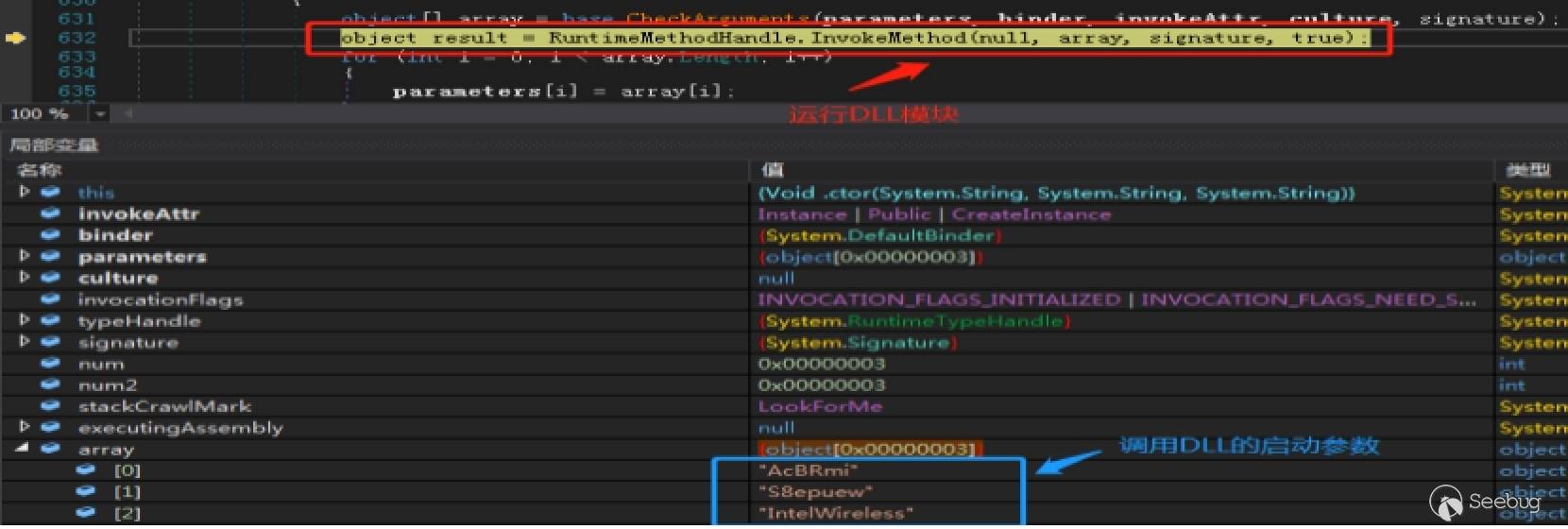Click the icon for array element [0]

tap(86, 469)
